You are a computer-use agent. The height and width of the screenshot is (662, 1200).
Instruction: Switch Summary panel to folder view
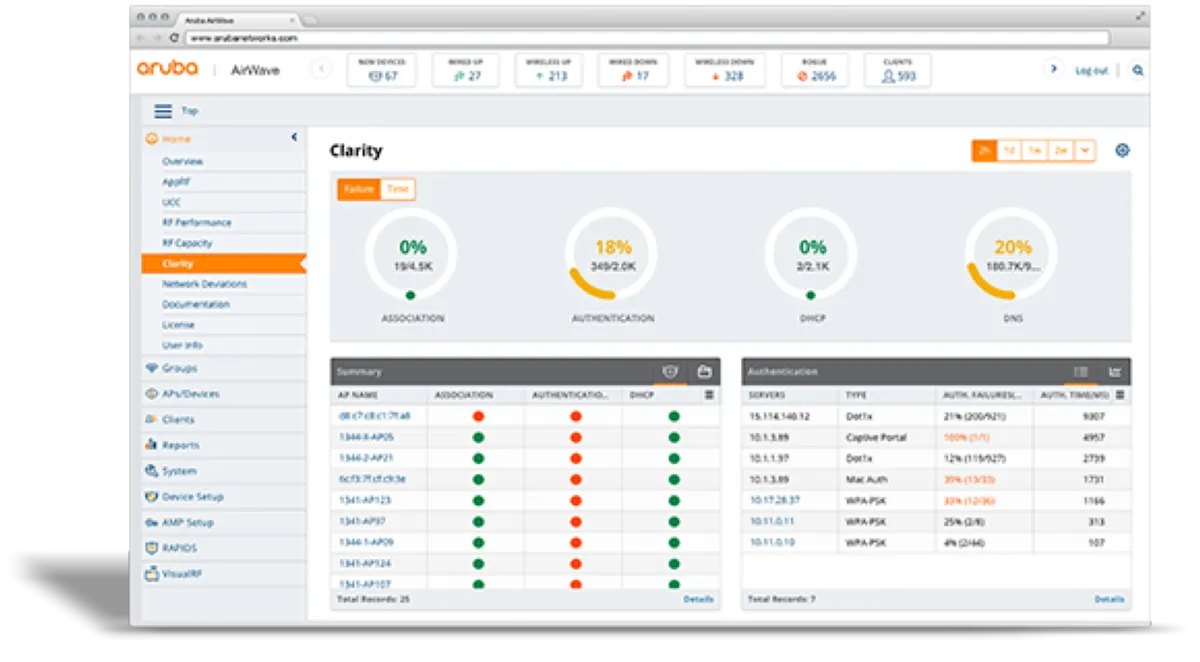(704, 372)
